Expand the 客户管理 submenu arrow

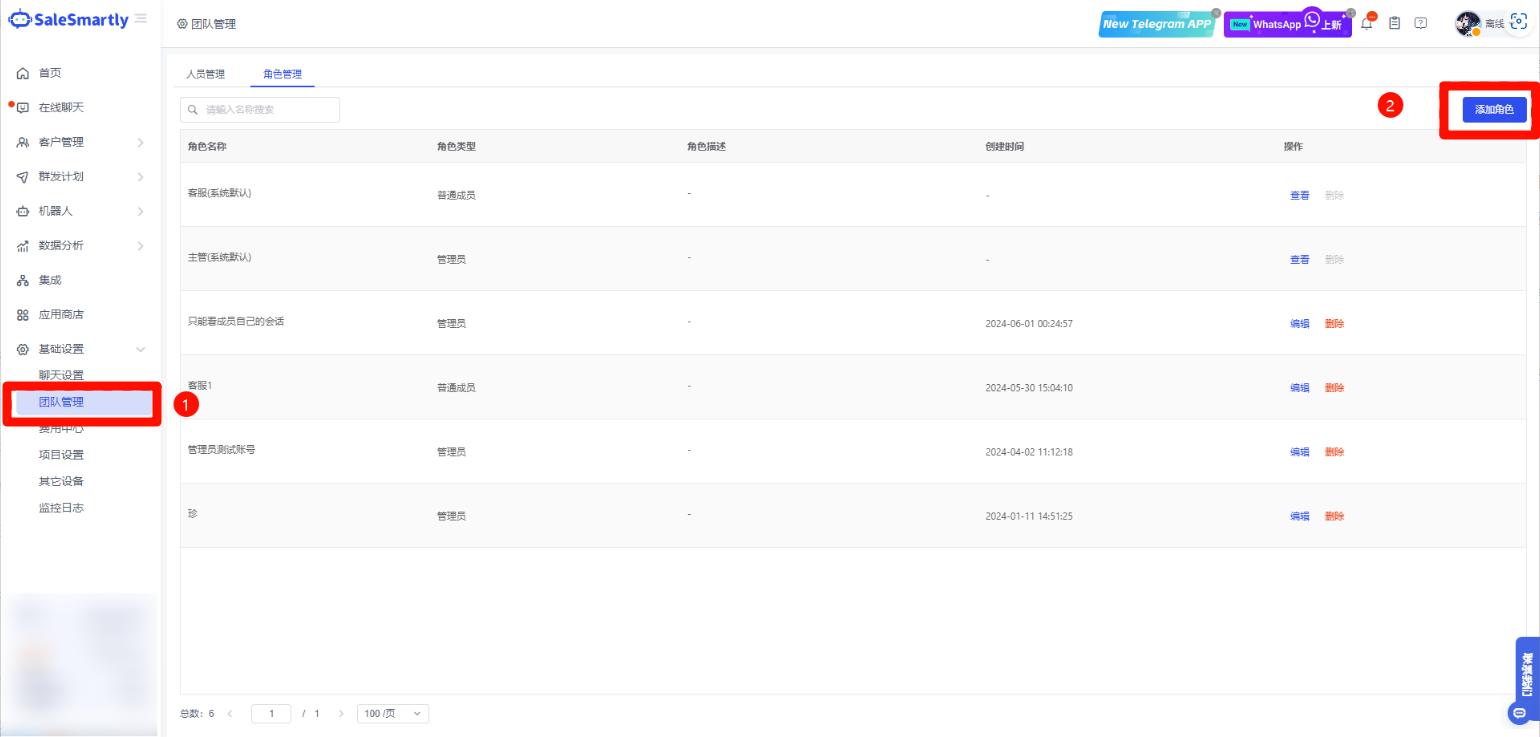[141, 142]
